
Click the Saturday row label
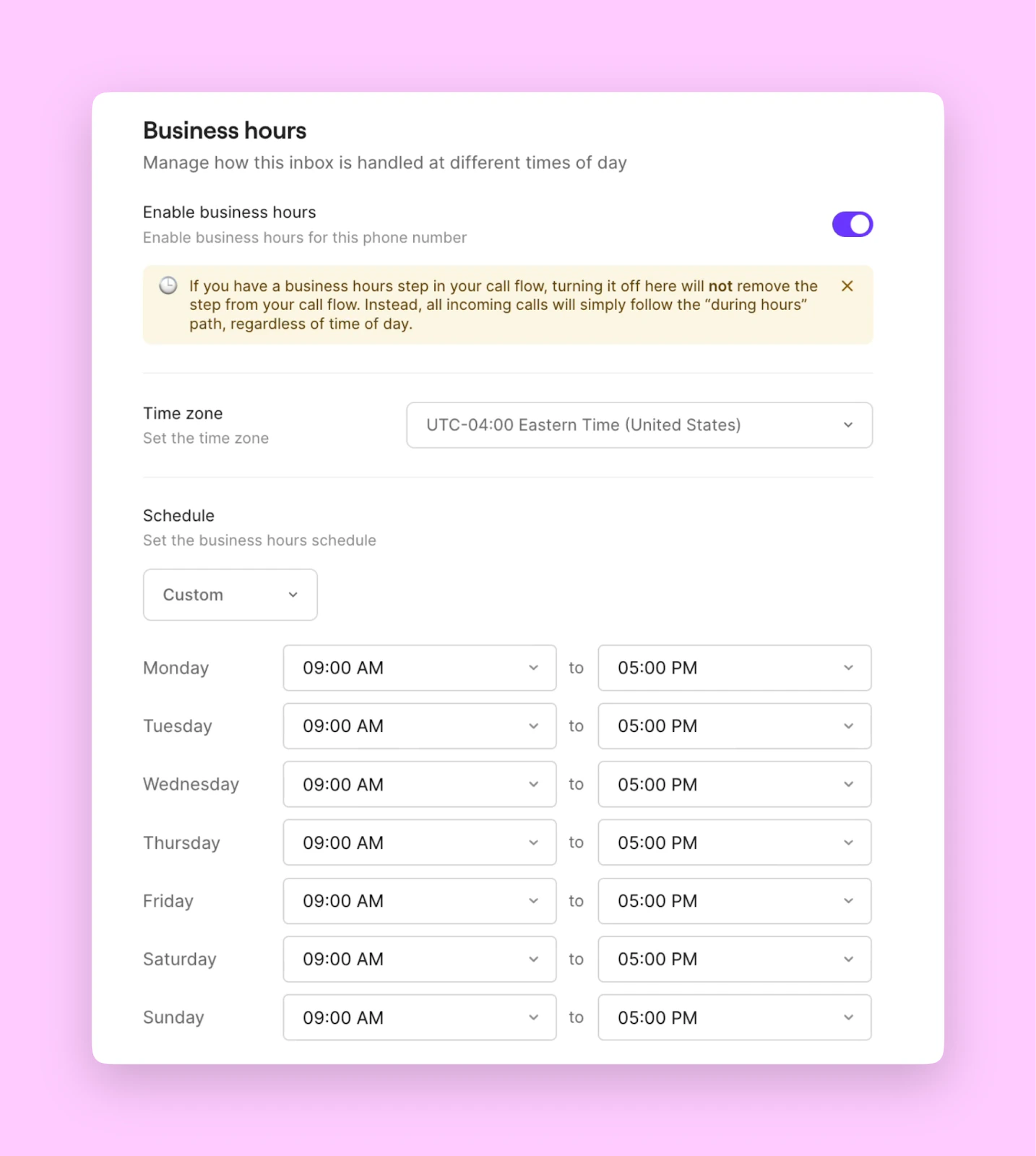click(x=180, y=959)
